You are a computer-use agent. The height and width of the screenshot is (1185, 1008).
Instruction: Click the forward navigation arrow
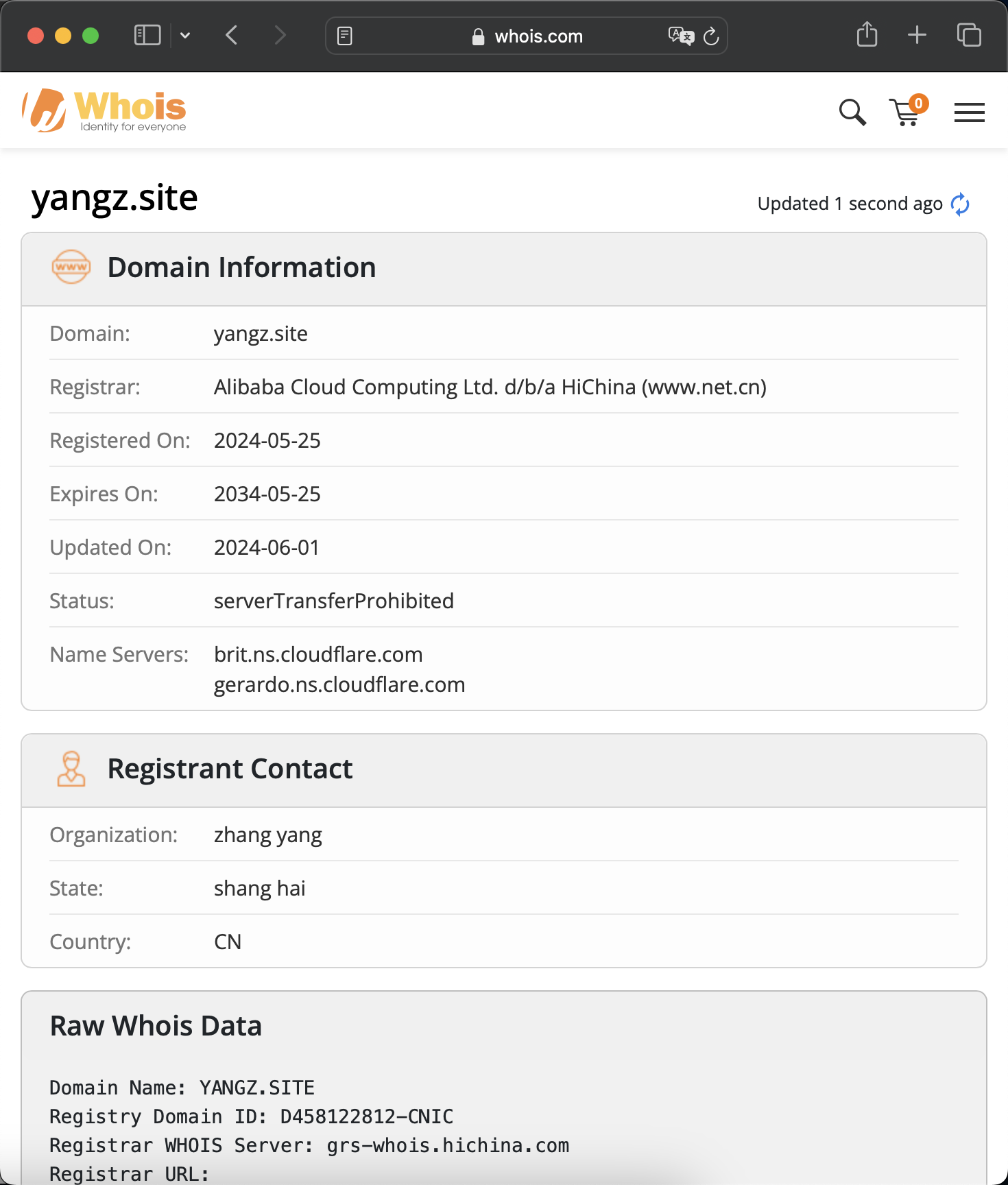point(280,35)
